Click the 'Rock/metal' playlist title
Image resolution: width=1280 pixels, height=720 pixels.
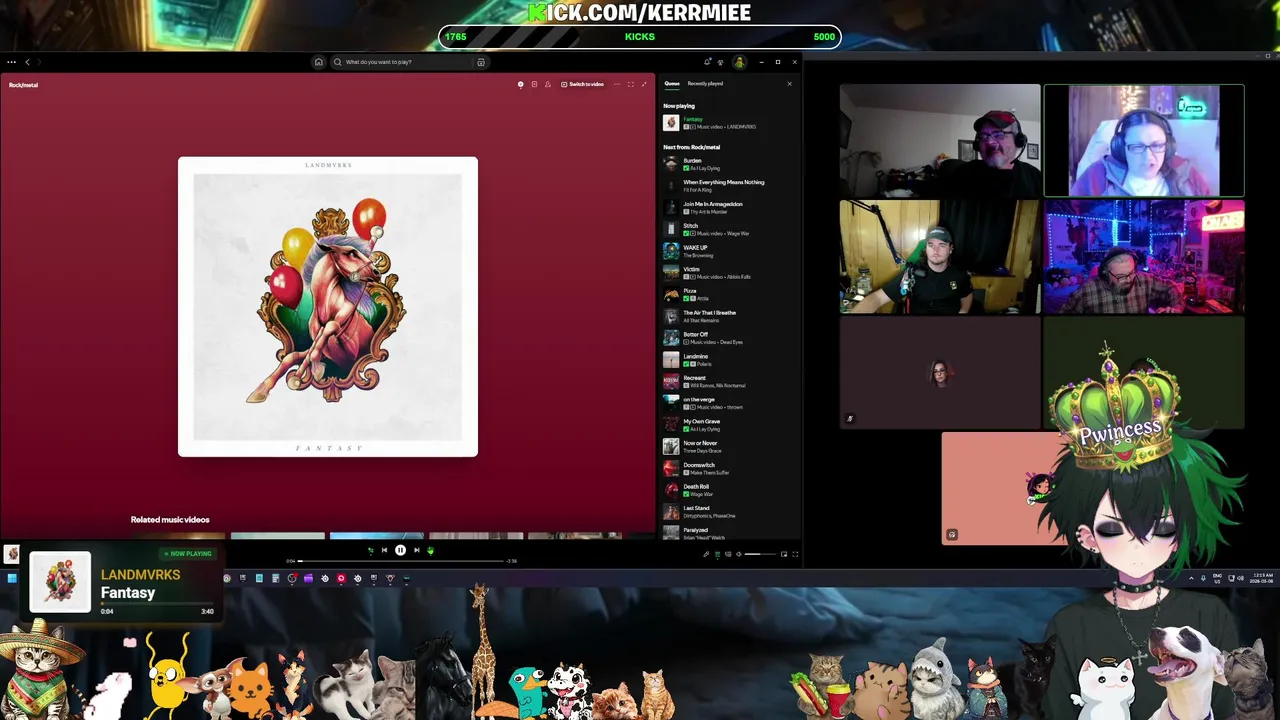click(23, 85)
